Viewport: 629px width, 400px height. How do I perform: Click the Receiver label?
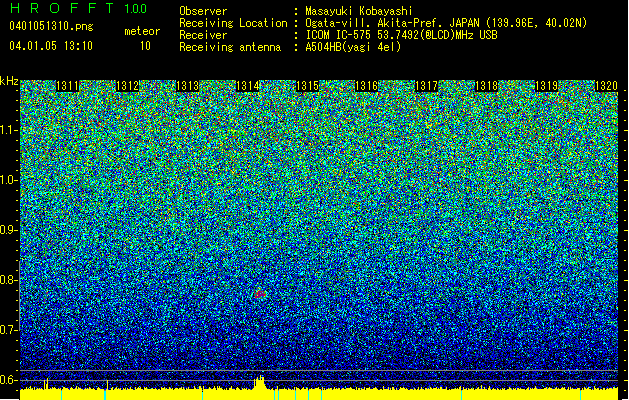[x=203, y=35]
